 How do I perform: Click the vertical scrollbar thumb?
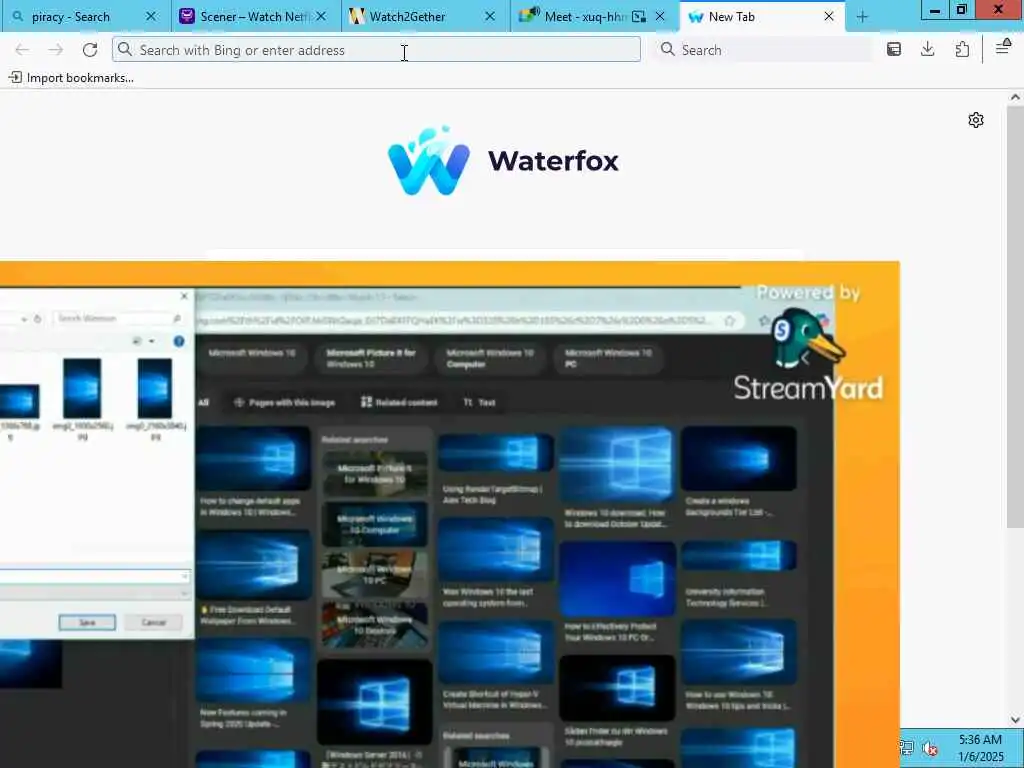click(1015, 317)
